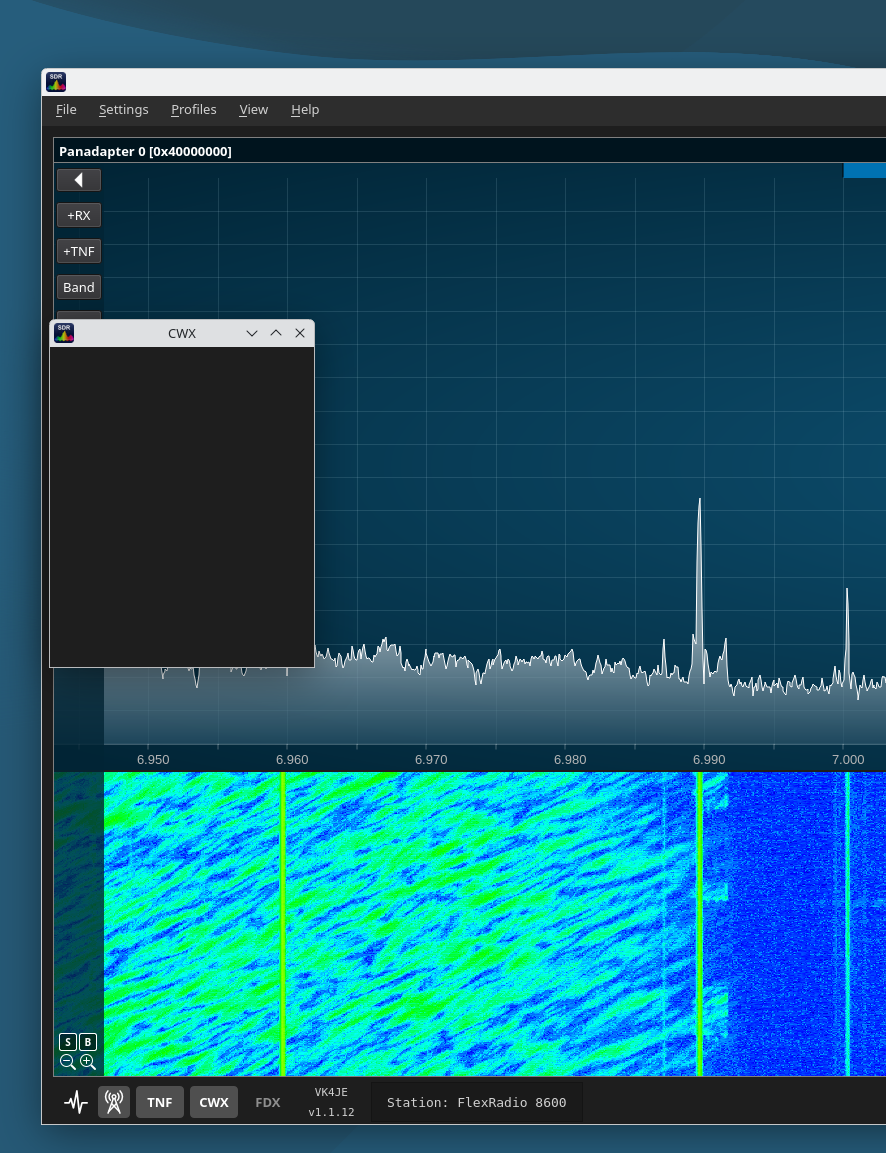The image size is (886, 1153).
Task: Minimize the CWX window
Action: 251,333
